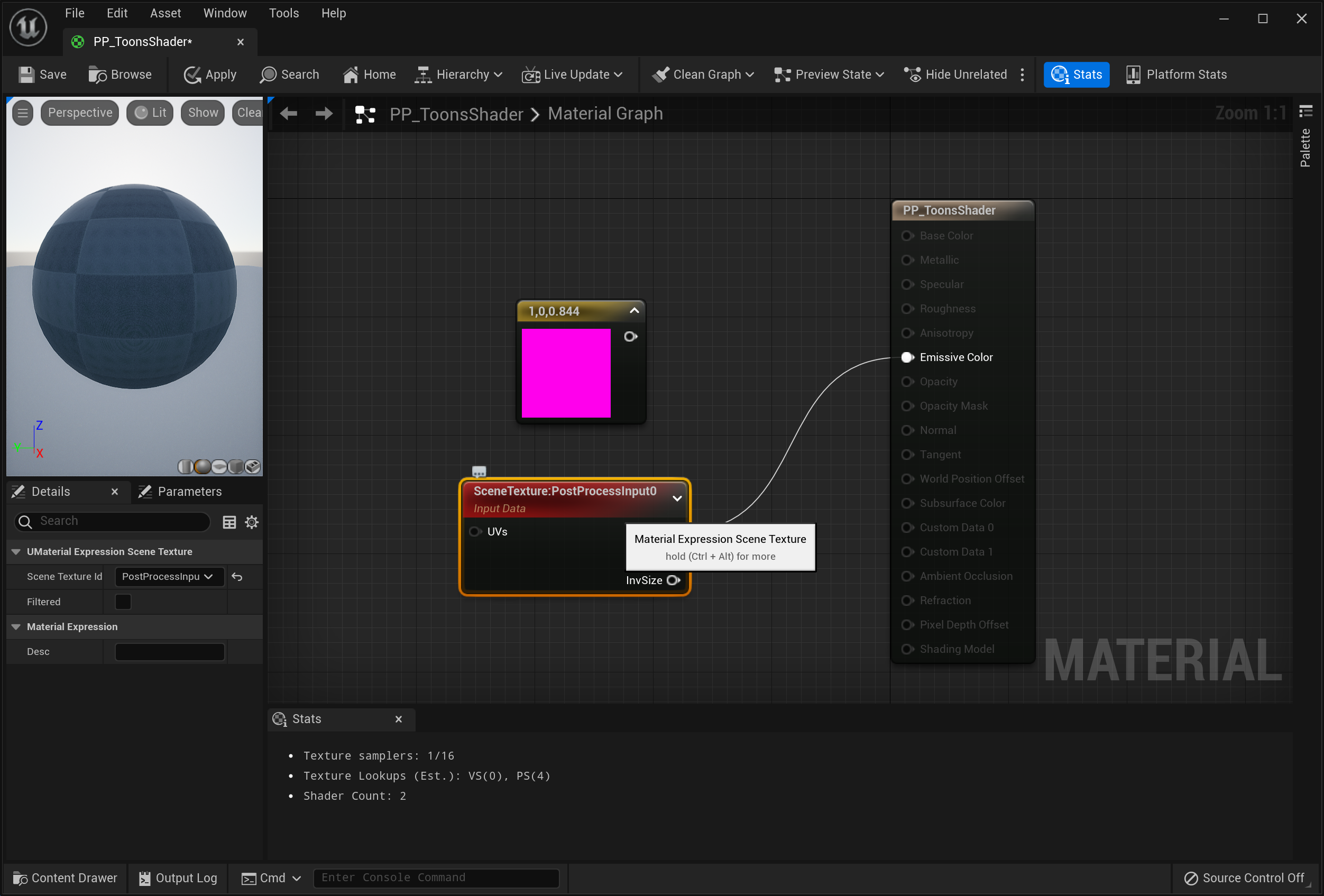
Task: Toggle Hide Unrelated nodes
Action: [x=955, y=75]
